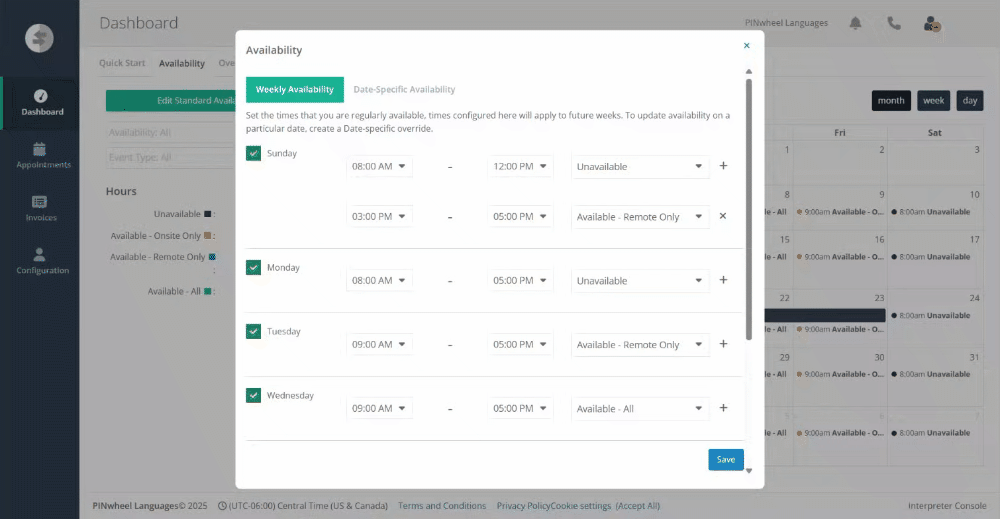Open Friday the 16th 9:00am Available event
This screenshot has width=1000, height=519.
coord(840,257)
